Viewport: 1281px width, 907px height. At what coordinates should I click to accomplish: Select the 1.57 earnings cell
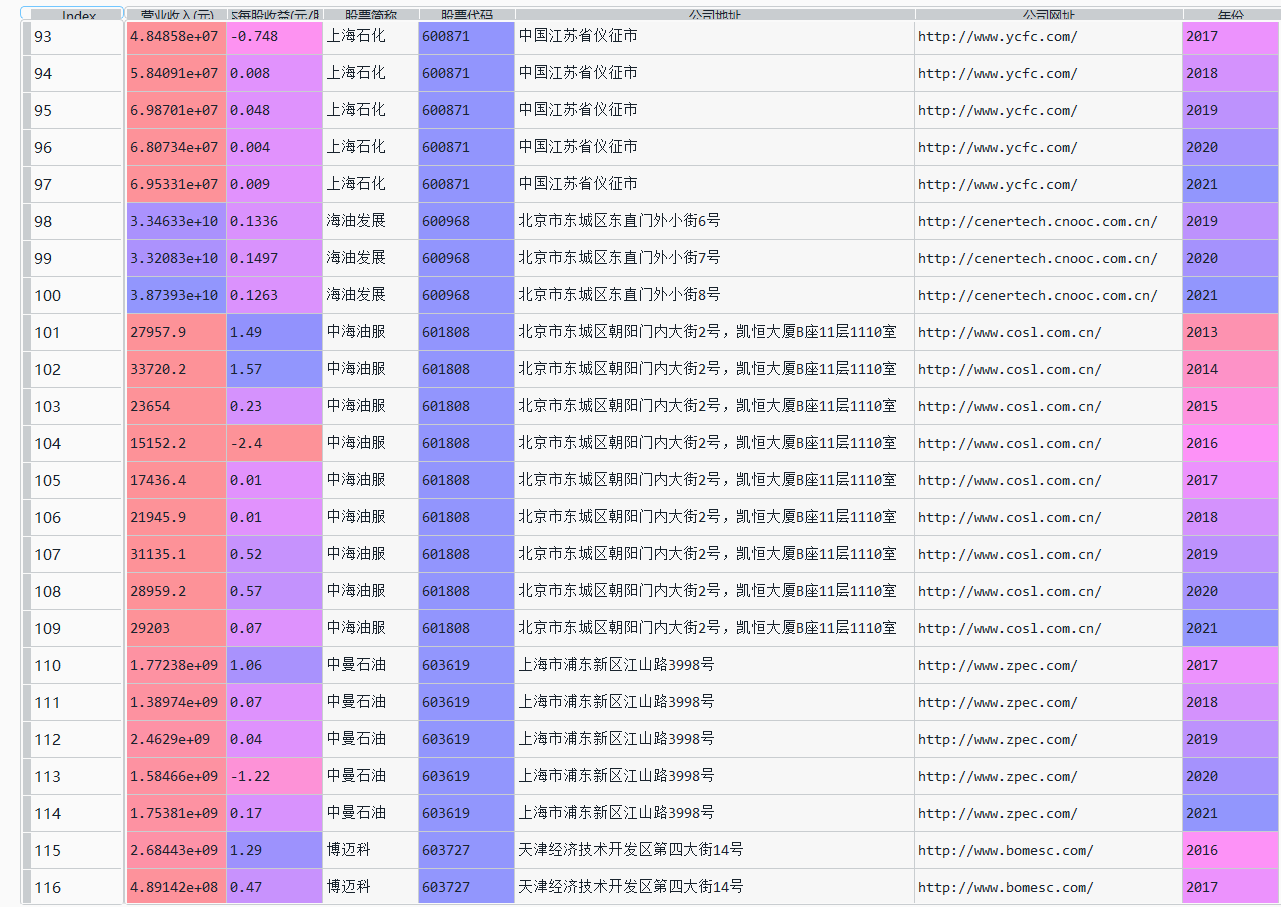pos(274,369)
